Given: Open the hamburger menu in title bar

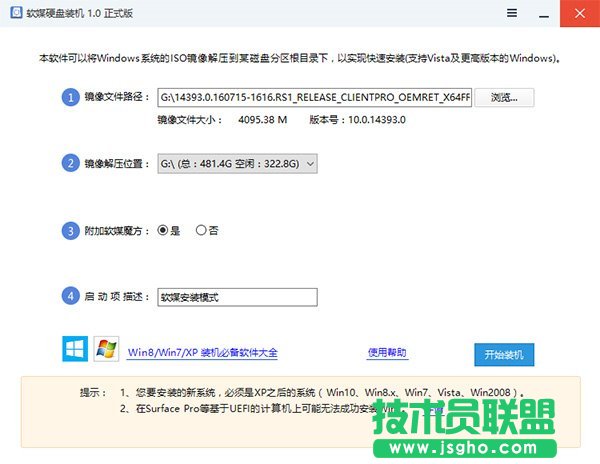Looking at the screenshot, I should click(x=512, y=13).
